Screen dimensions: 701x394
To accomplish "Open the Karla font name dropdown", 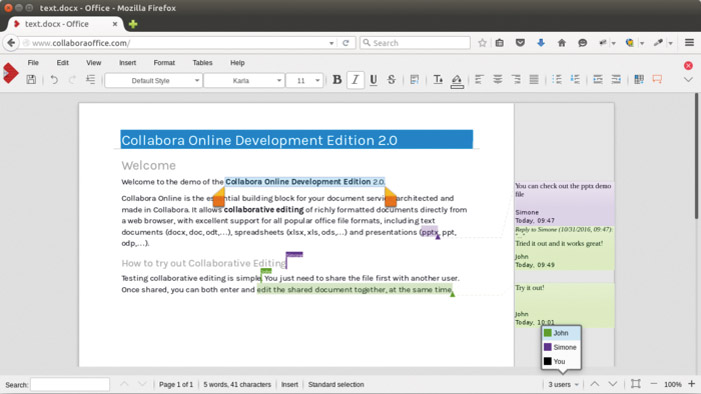I will [244, 80].
